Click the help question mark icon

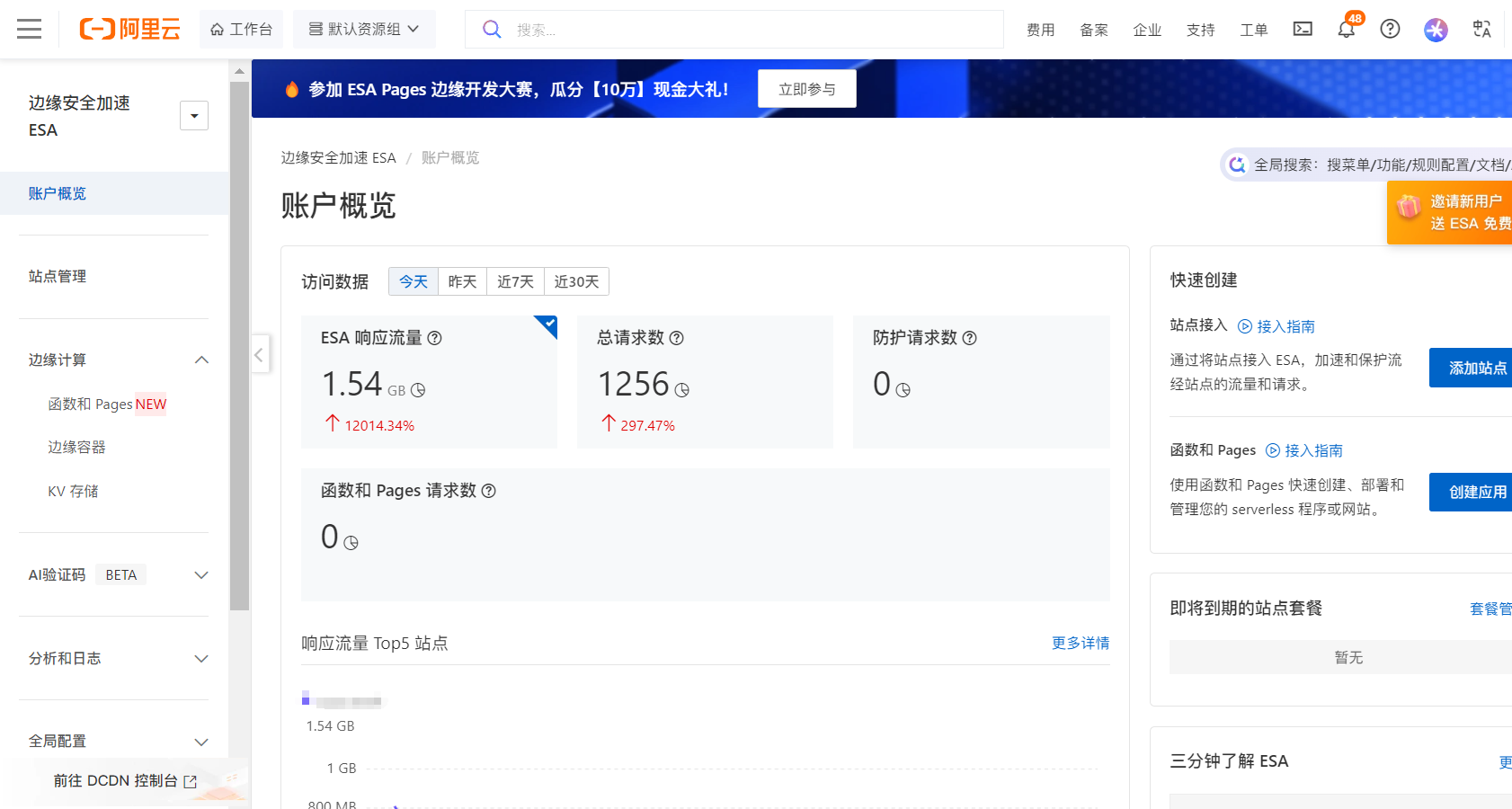point(1390,29)
